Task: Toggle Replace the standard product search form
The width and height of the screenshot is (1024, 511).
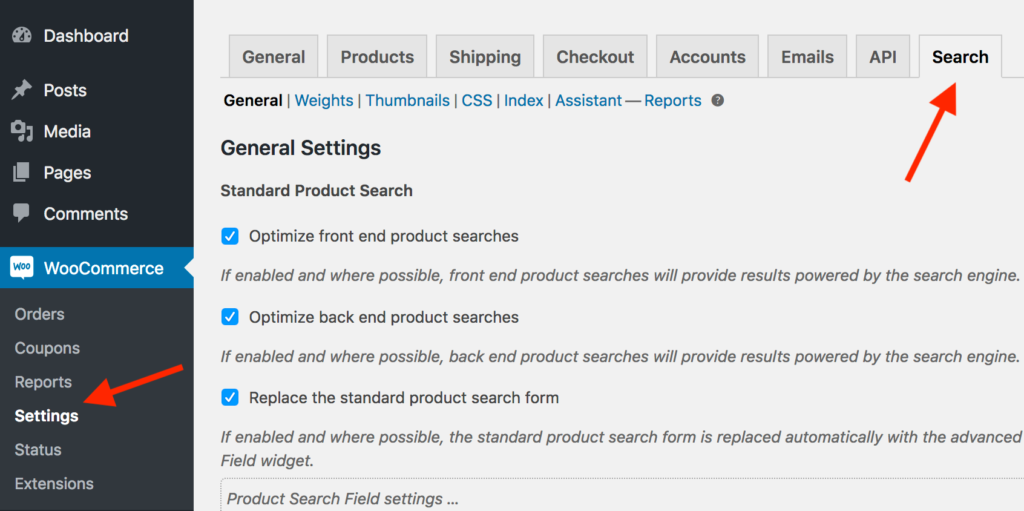Action: point(230,397)
